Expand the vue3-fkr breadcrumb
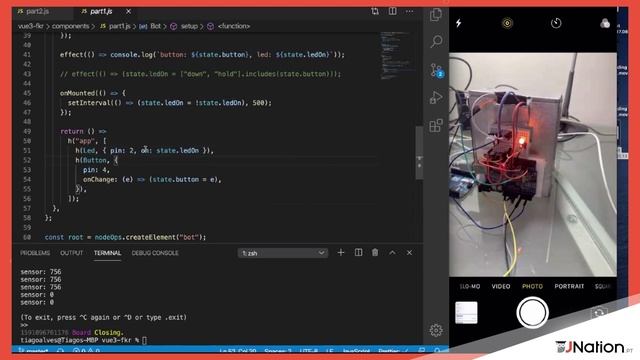The width and height of the screenshot is (640, 360). [x=31, y=26]
